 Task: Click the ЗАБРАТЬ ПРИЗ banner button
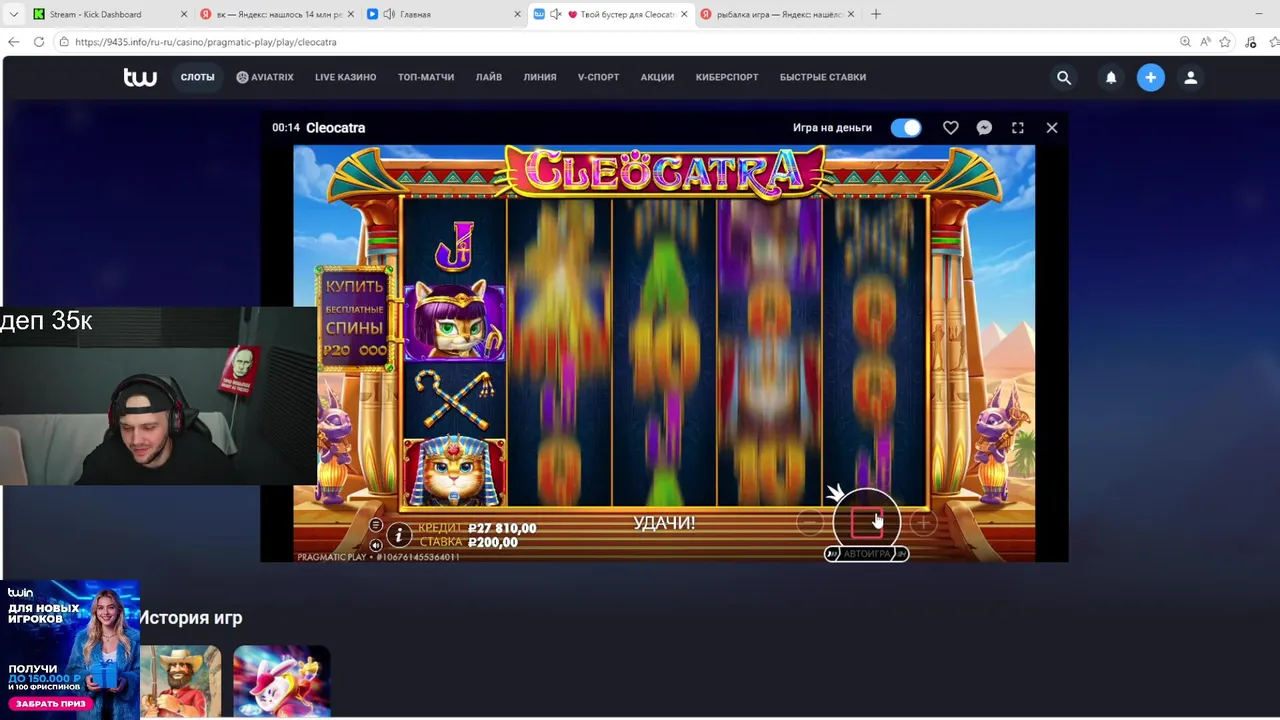click(x=49, y=703)
